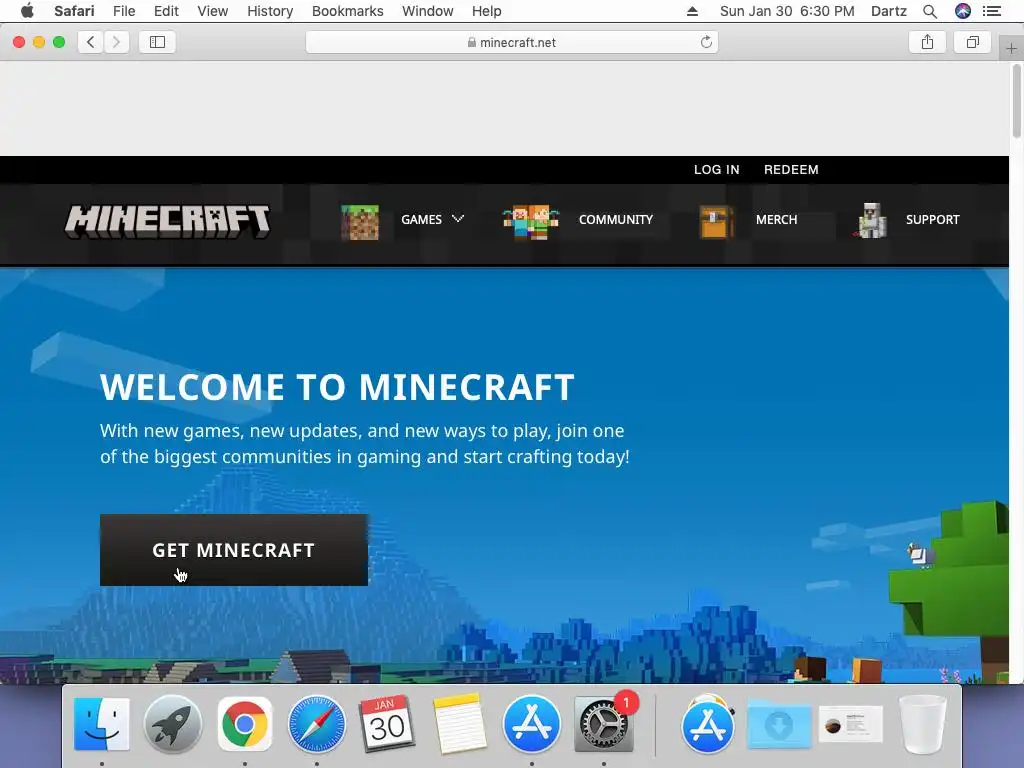The image size is (1024, 768).
Task: Open App Store left of System Preferences
Action: coord(532,724)
